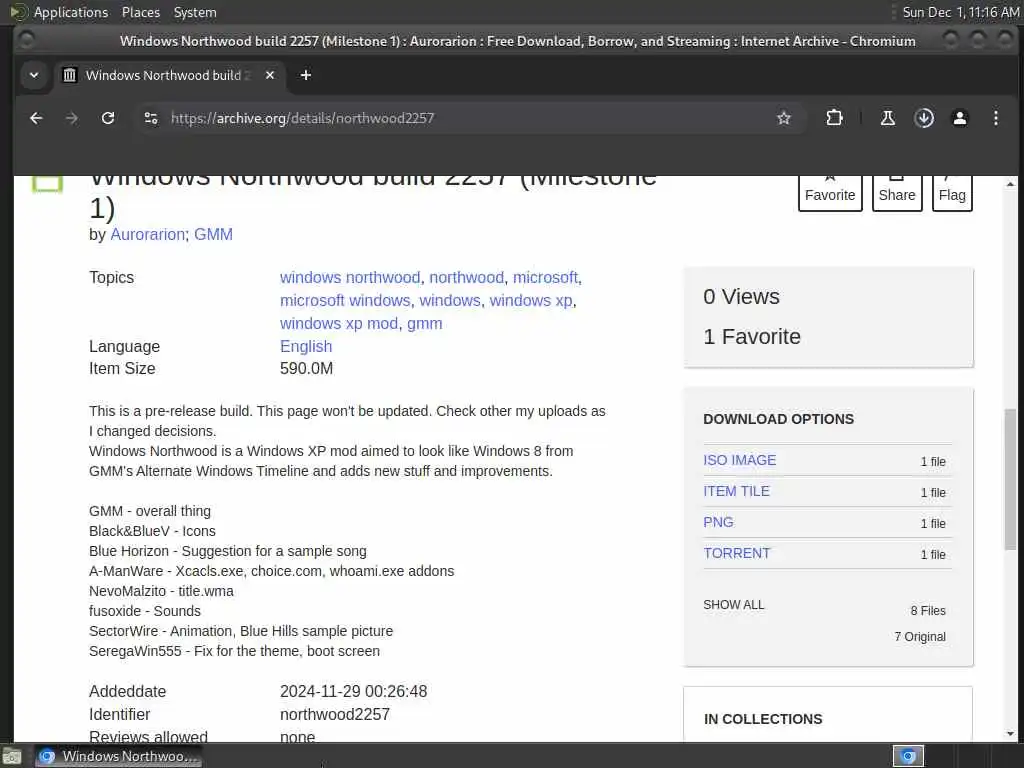The width and height of the screenshot is (1024, 768).
Task: Open the System menu
Action: (x=195, y=12)
